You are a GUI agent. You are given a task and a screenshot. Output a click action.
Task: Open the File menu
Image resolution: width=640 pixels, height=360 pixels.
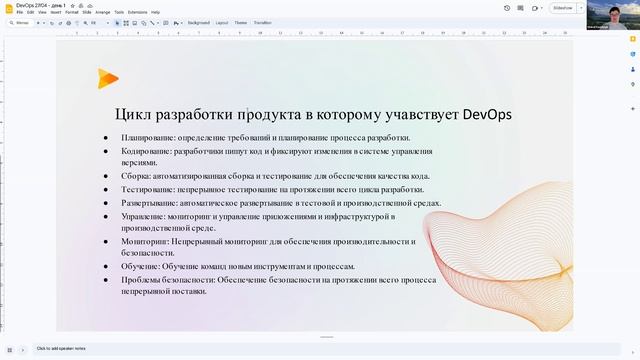(x=20, y=12)
